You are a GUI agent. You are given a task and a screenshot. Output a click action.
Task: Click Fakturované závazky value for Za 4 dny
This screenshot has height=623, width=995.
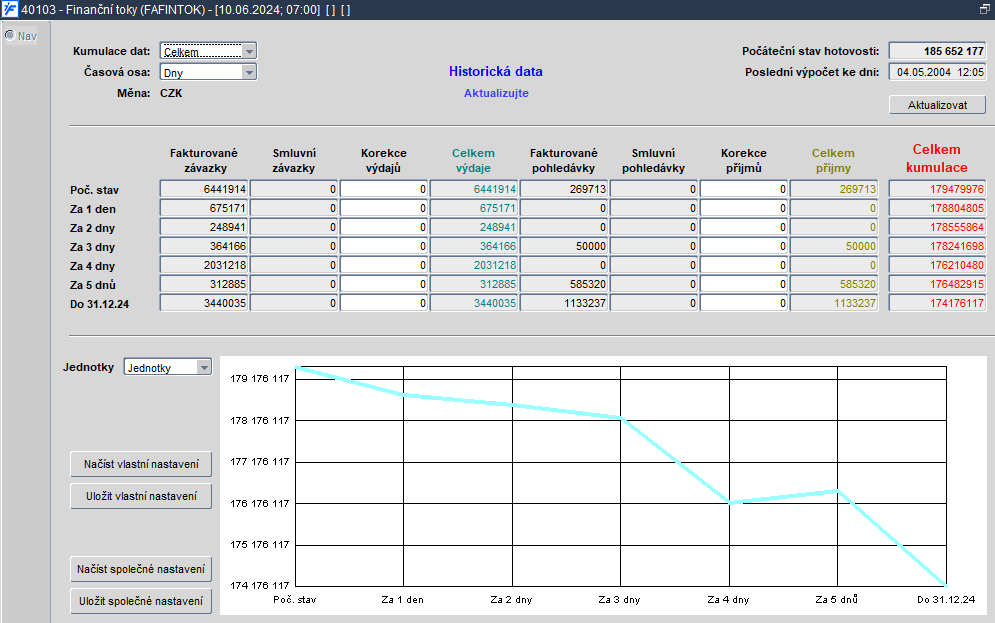coord(204,265)
